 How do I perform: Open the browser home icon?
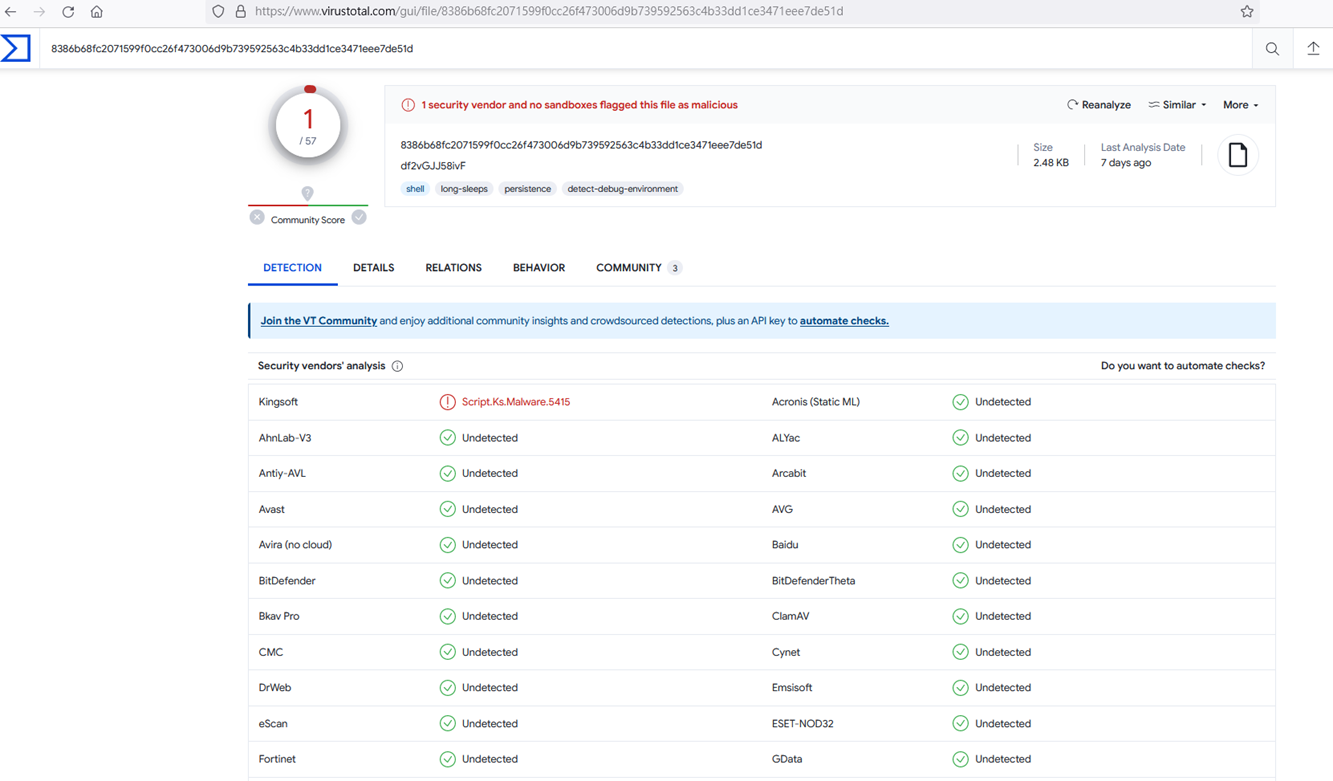(x=97, y=12)
